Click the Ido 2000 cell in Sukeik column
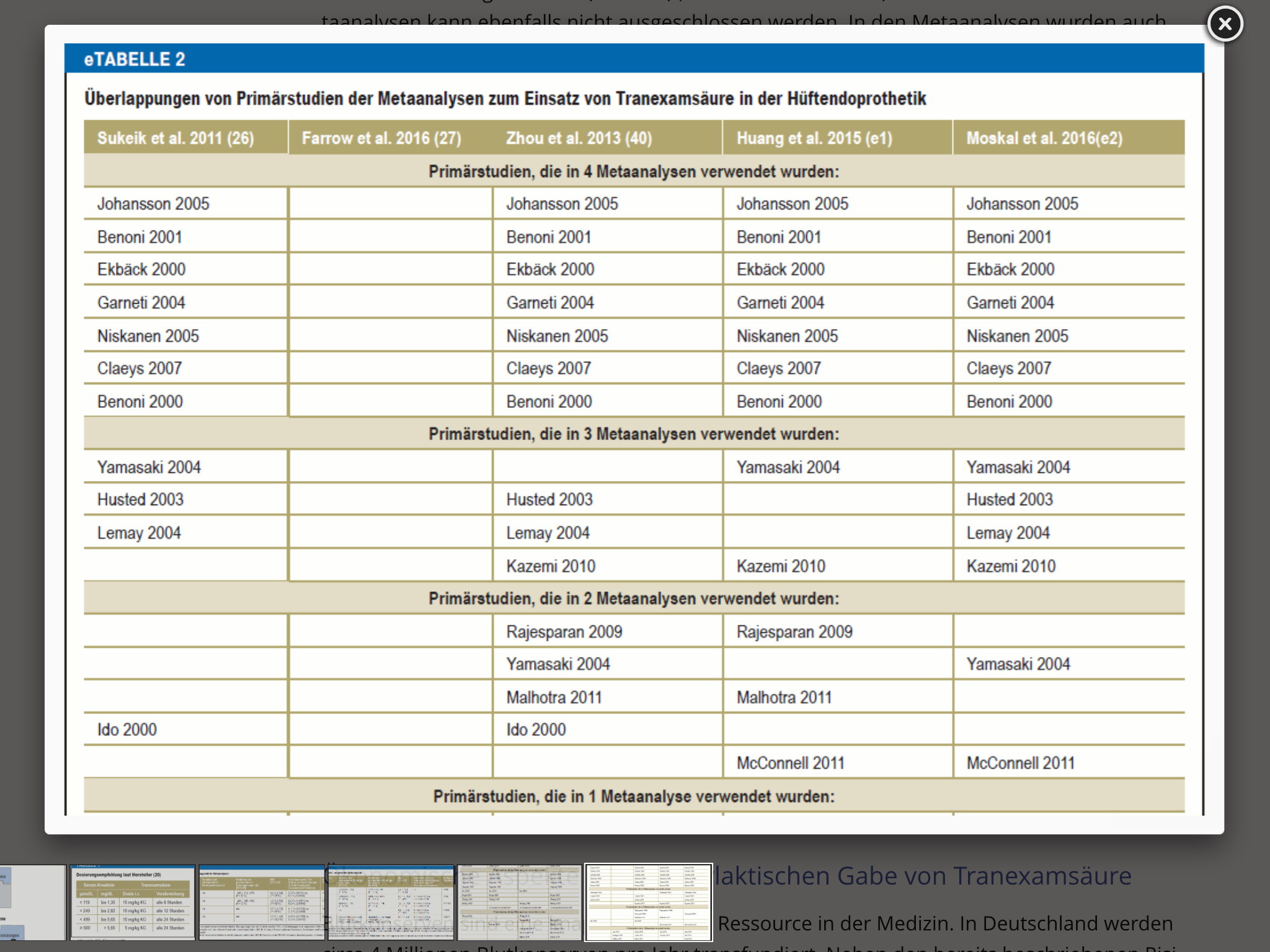The width and height of the screenshot is (1270, 952). 127,729
